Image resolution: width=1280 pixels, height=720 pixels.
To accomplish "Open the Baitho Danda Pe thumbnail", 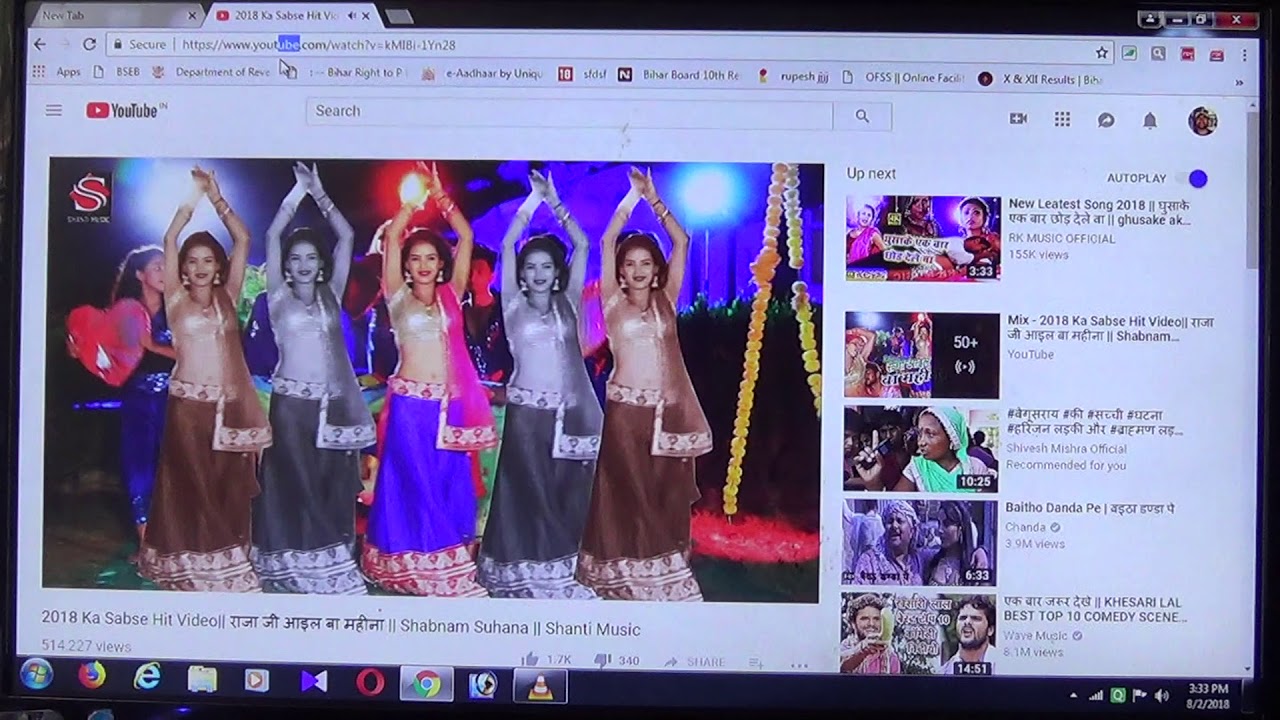I will [920, 542].
